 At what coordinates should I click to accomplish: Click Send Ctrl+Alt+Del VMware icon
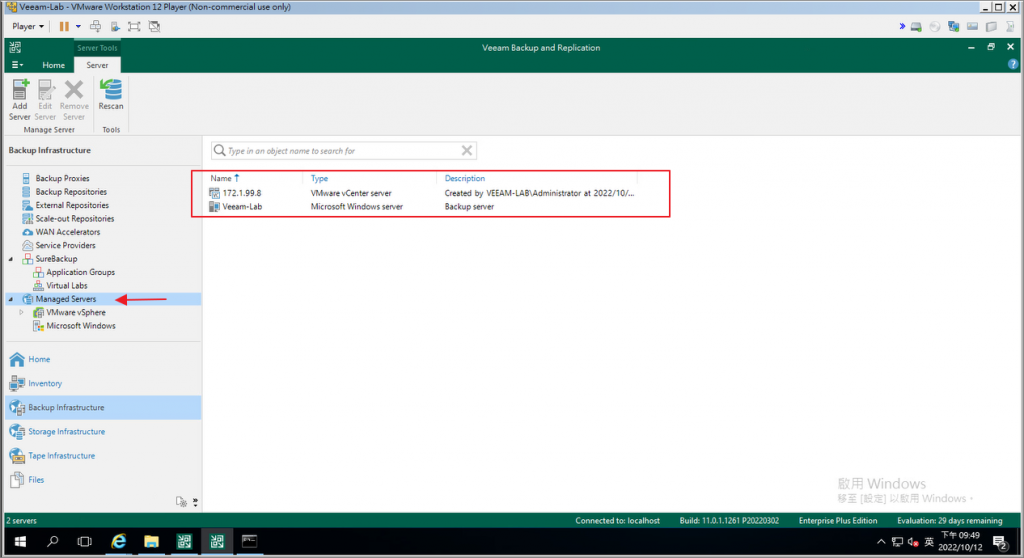[x=95, y=27]
